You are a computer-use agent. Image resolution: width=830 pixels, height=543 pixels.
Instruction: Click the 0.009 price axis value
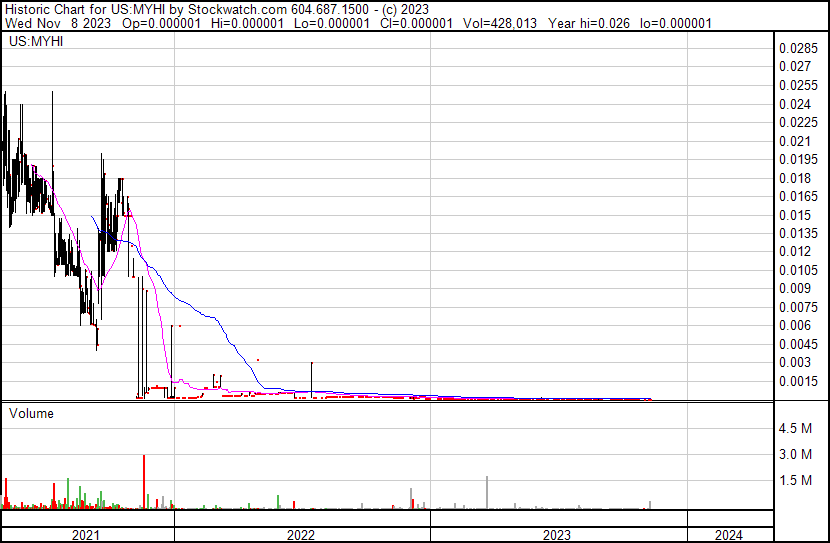pyautogui.click(x=795, y=288)
